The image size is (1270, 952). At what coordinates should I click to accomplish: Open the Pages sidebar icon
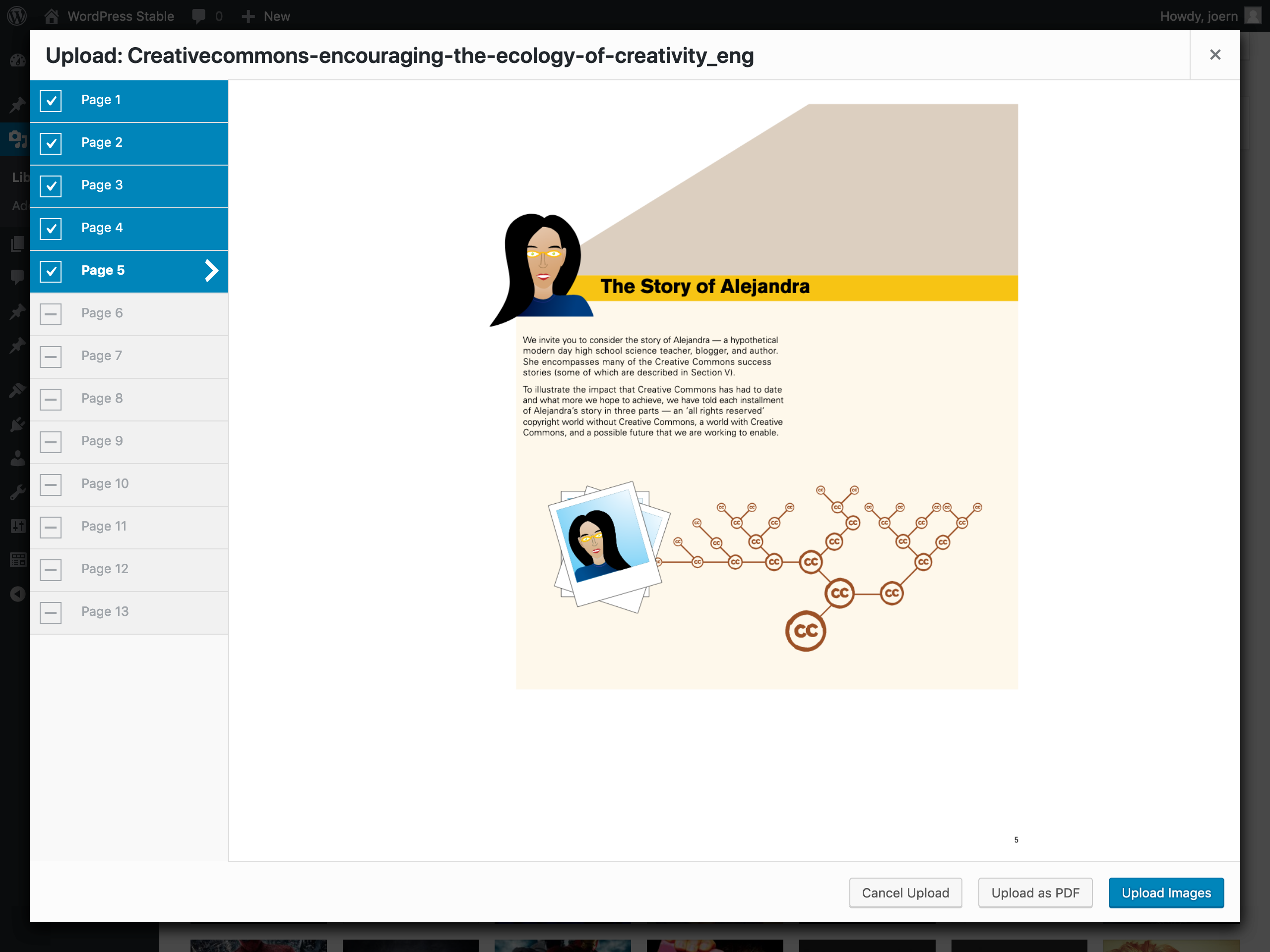pyautogui.click(x=18, y=244)
